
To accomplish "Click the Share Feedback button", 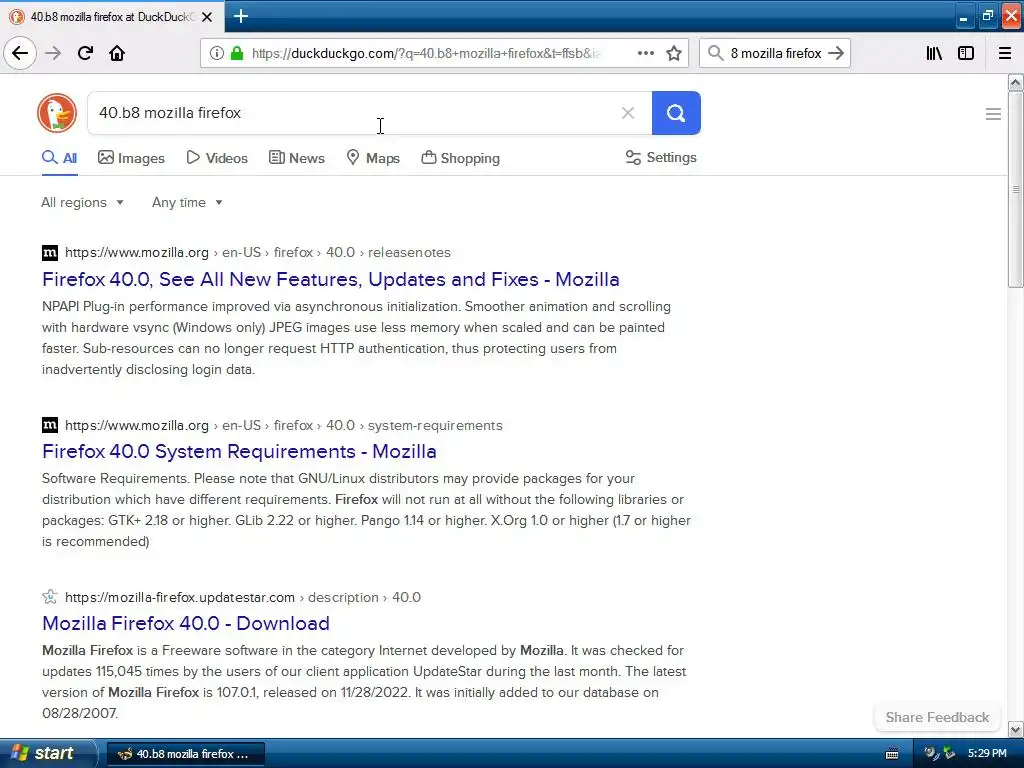I will pyautogui.click(x=937, y=717).
